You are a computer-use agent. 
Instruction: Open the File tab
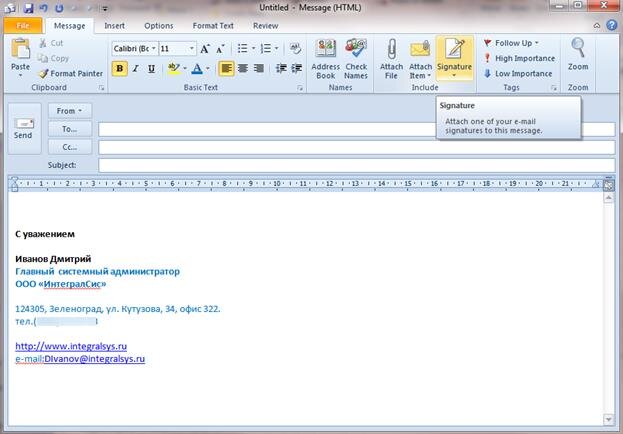[x=23, y=26]
